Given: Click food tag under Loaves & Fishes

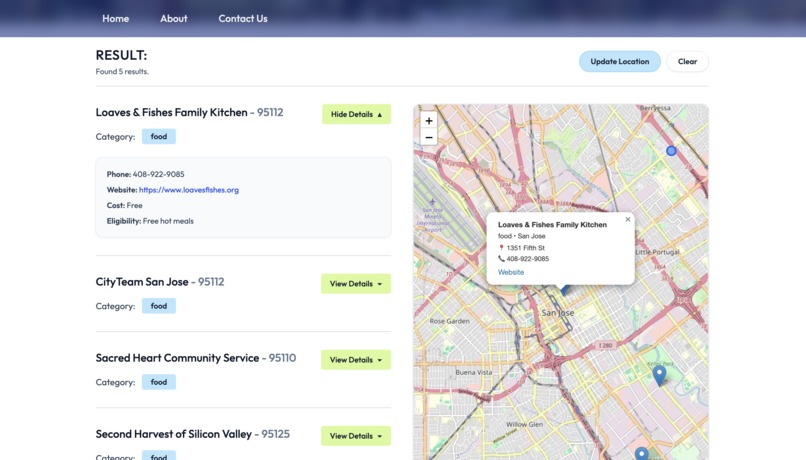Looking at the screenshot, I should (x=159, y=136).
